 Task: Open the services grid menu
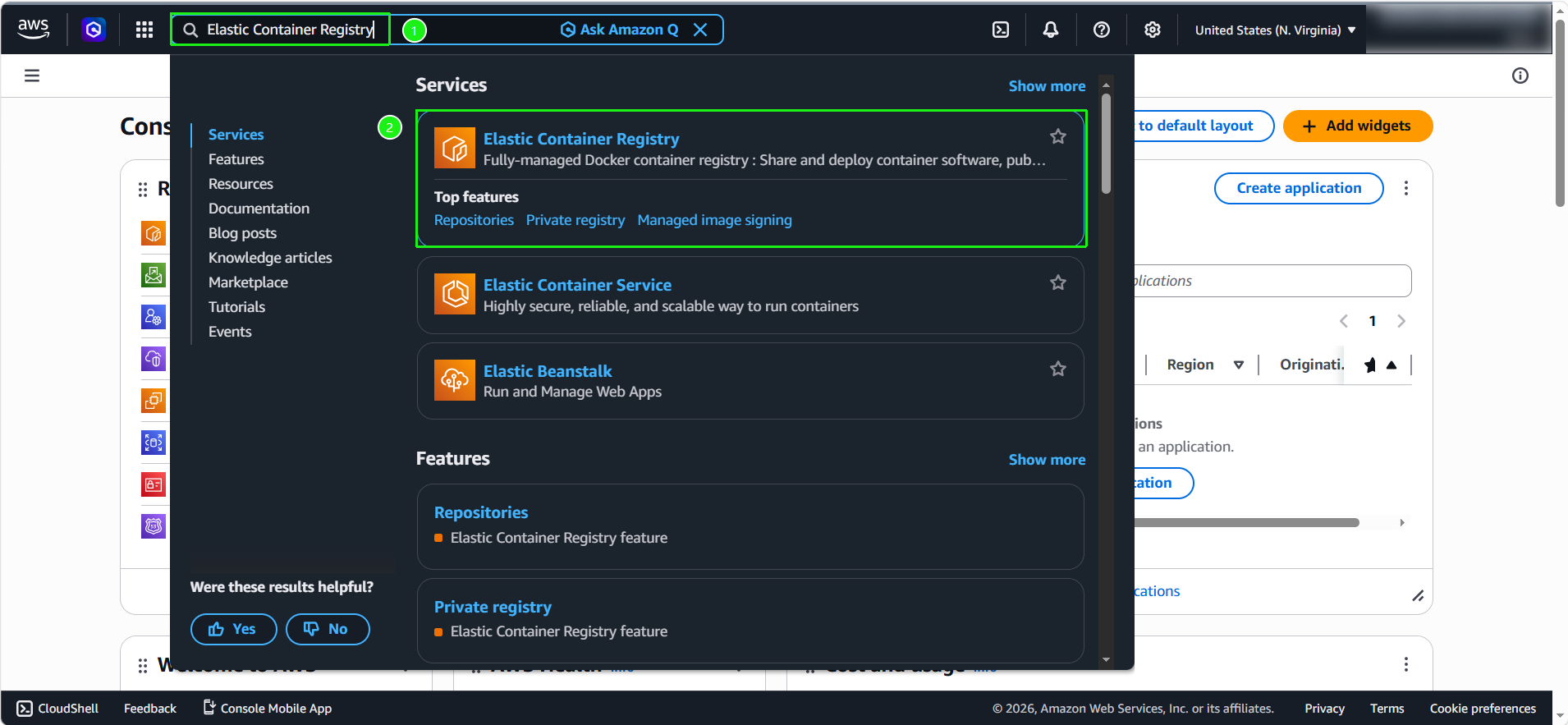[x=144, y=30]
